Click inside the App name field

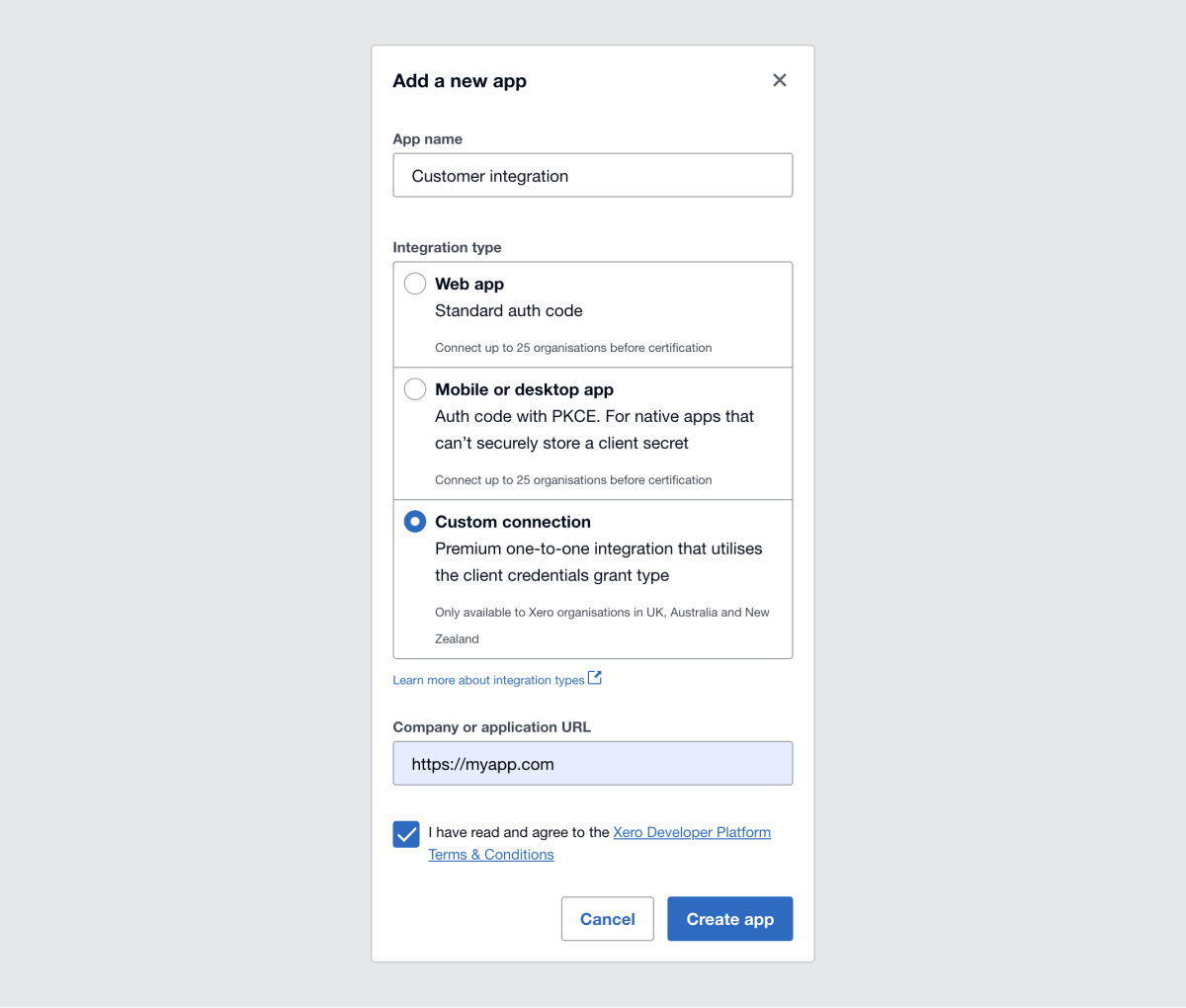592,175
